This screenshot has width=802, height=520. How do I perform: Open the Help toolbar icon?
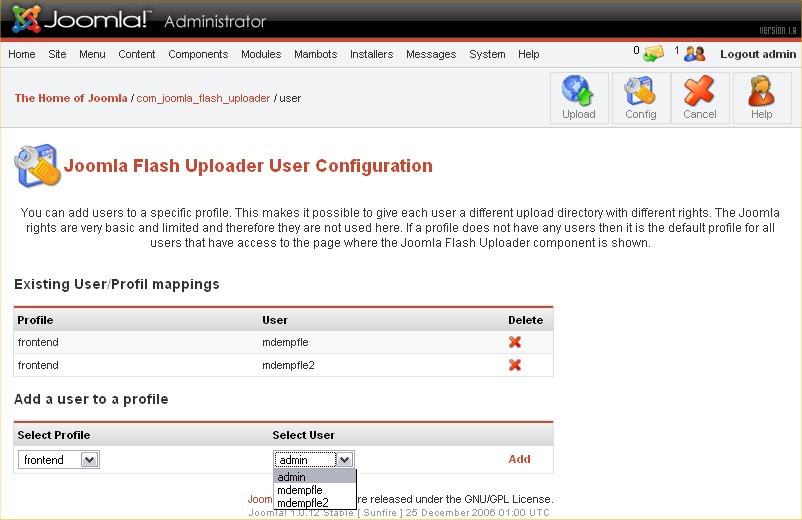[x=762, y=98]
